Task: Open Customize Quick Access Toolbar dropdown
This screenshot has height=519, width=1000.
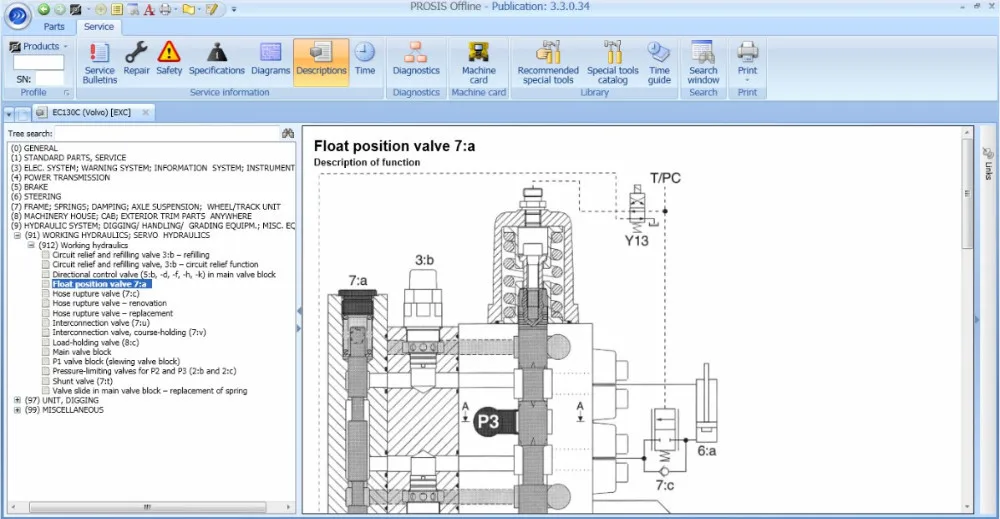Action: click(234, 10)
